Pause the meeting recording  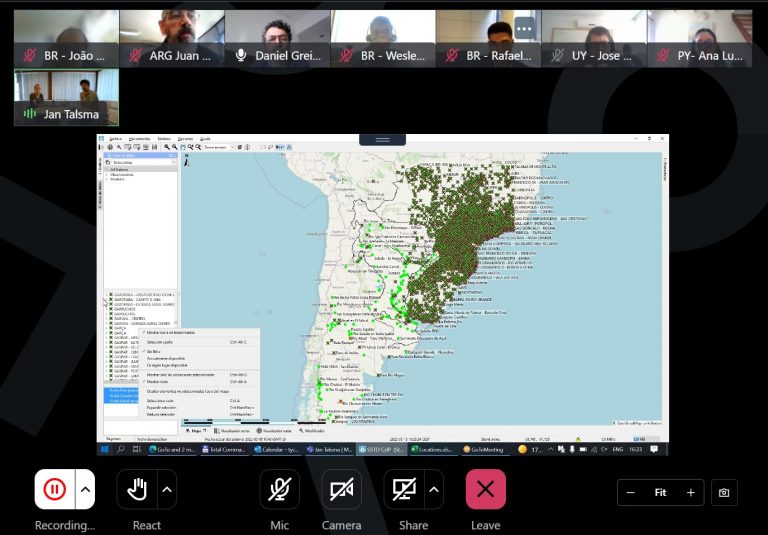pos(54,489)
